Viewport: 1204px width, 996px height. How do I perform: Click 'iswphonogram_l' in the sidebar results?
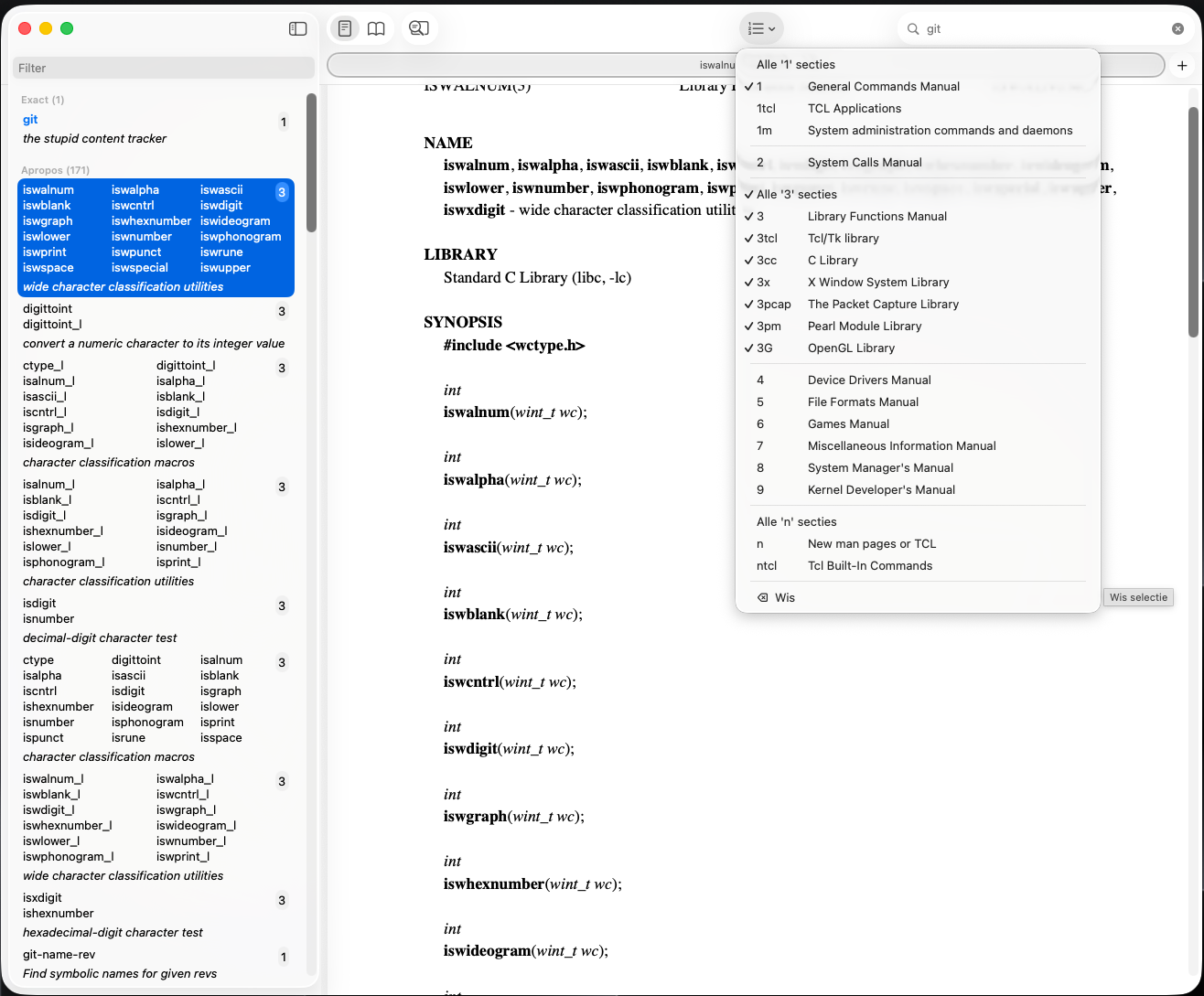[68, 857]
